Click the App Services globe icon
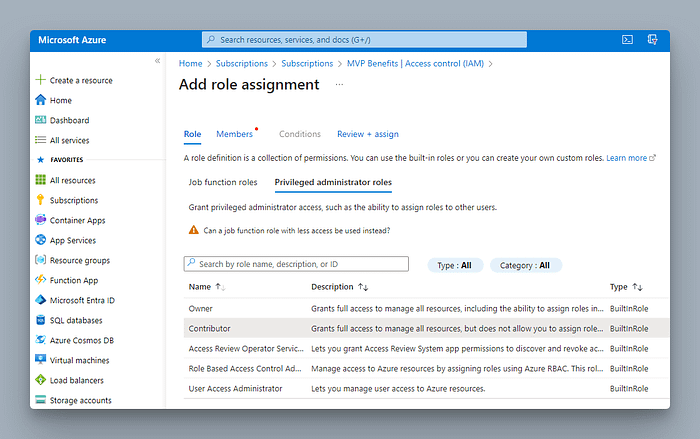700x439 pixels. [40, 240]
